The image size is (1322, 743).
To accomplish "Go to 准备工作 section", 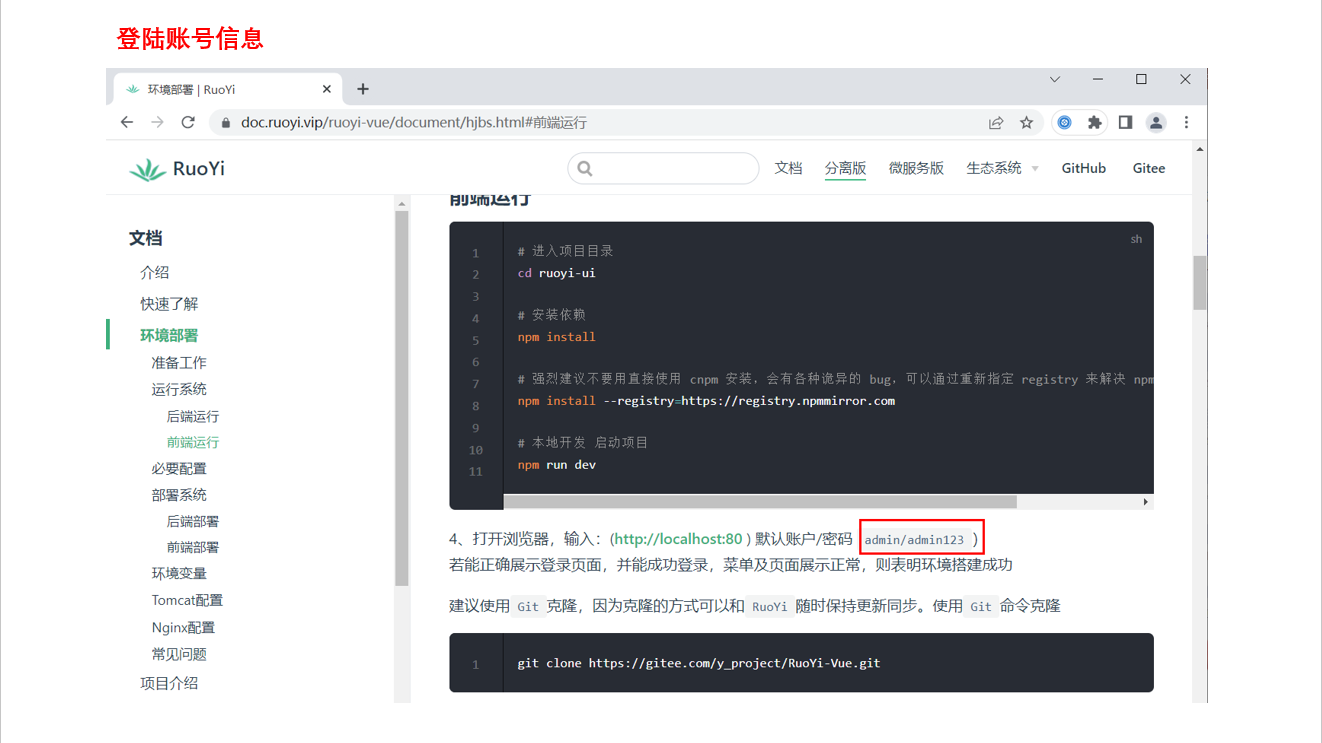I will click(179, 363).
